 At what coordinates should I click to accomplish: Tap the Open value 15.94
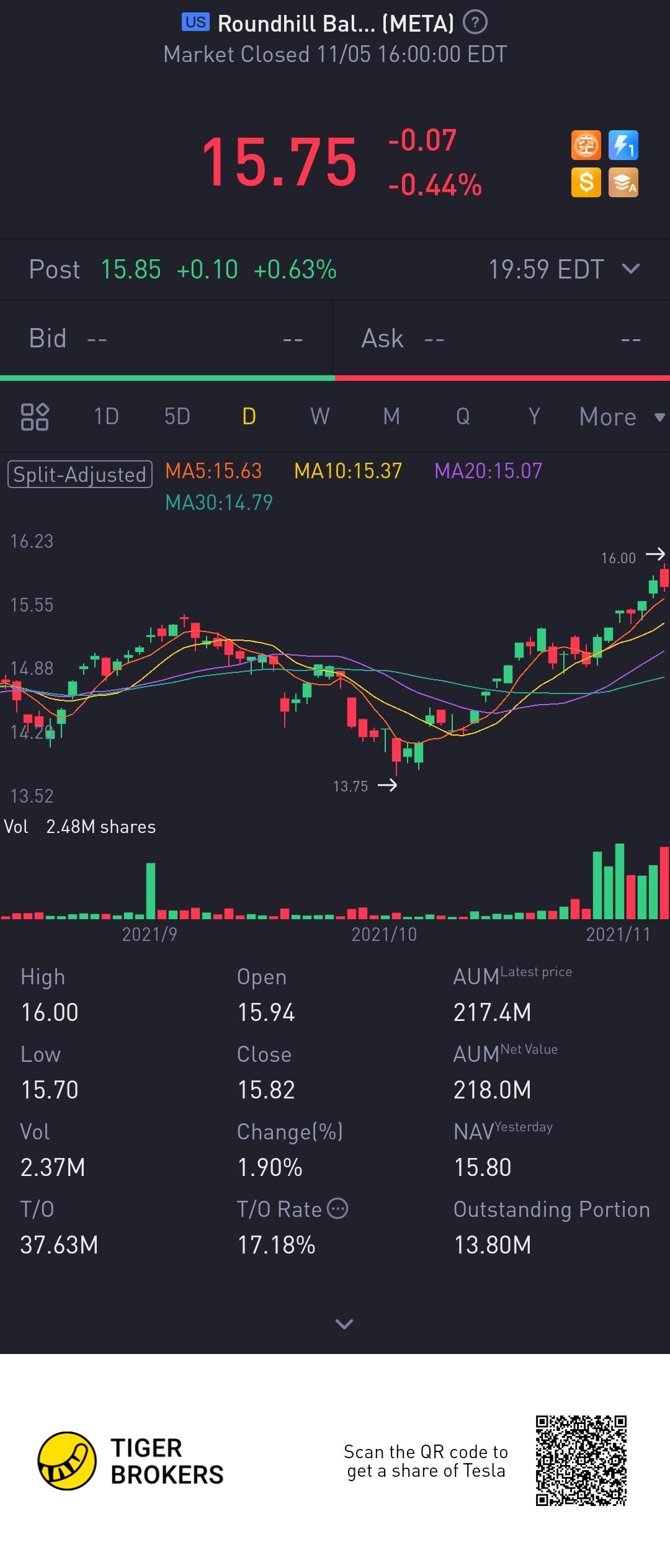[x=266, y=1012]
